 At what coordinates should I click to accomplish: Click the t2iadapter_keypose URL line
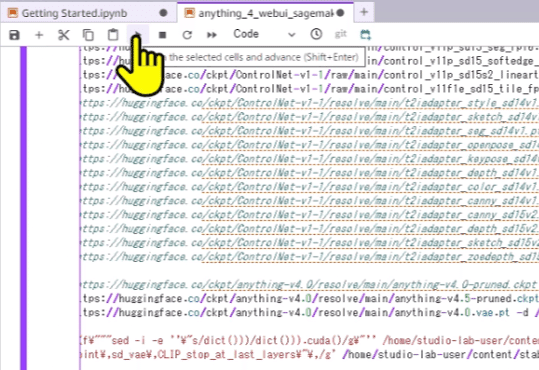[310, 159]
